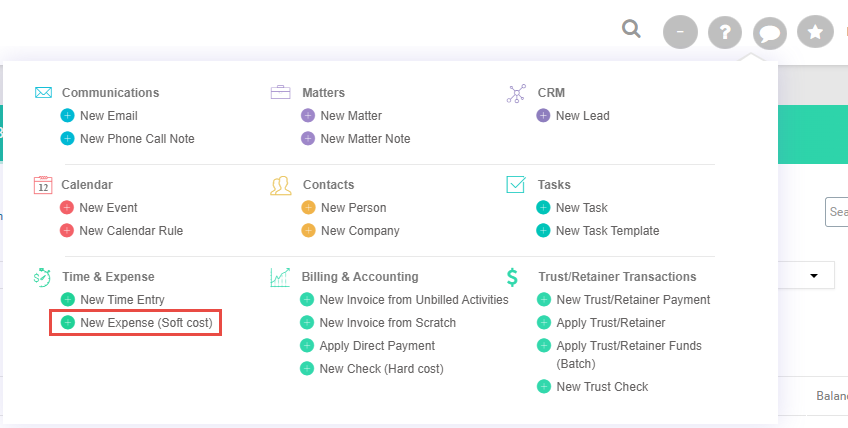Select New Expense (Soft cost)
This screenshot has height=428, width=848.
click(147, 323)
